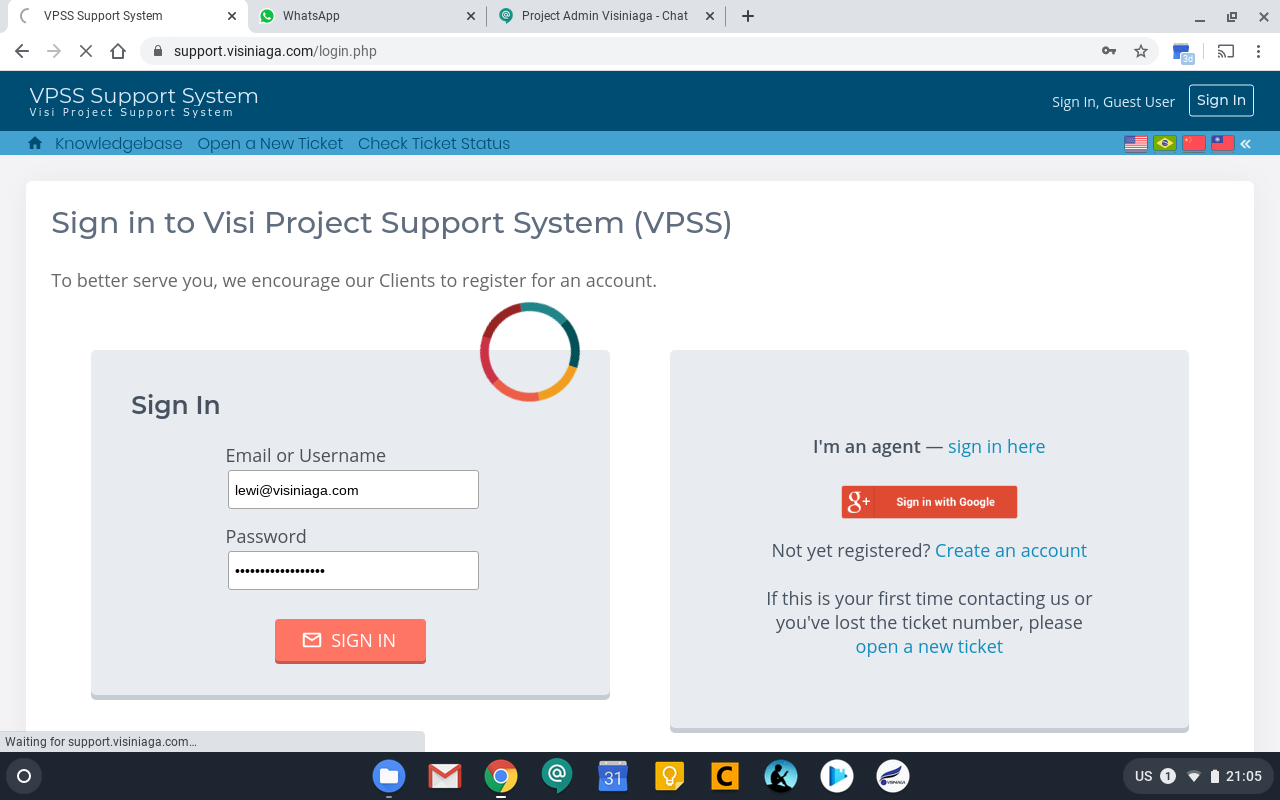The height and width of the screenshot is (800, 1280).
Task: Switch language using the Brazil flag
Action: [x=1165, y=143]
